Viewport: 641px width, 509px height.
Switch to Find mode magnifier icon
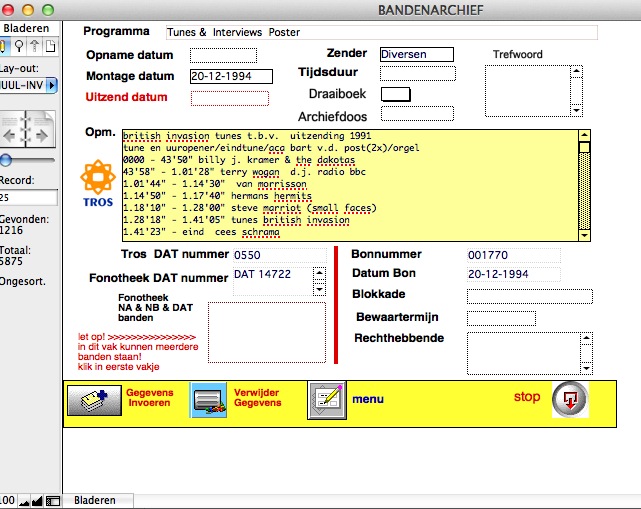19,46
